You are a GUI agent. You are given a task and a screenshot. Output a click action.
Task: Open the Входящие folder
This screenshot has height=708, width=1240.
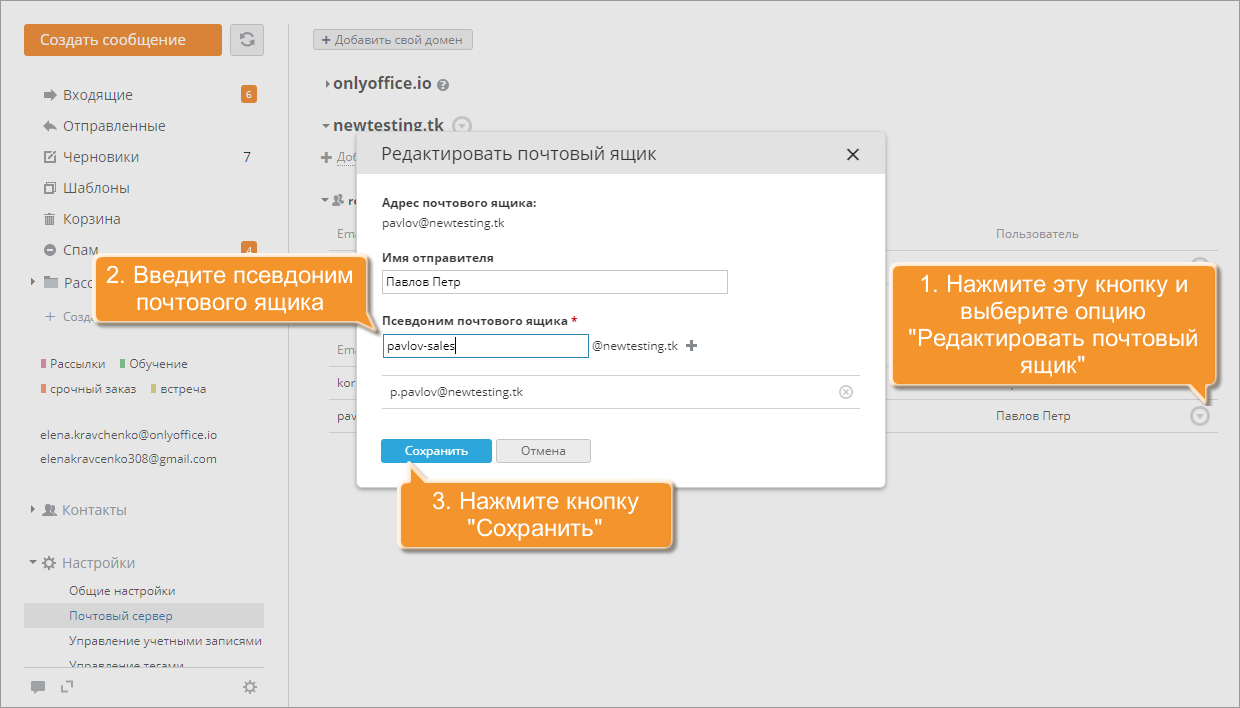coord(98,95)
